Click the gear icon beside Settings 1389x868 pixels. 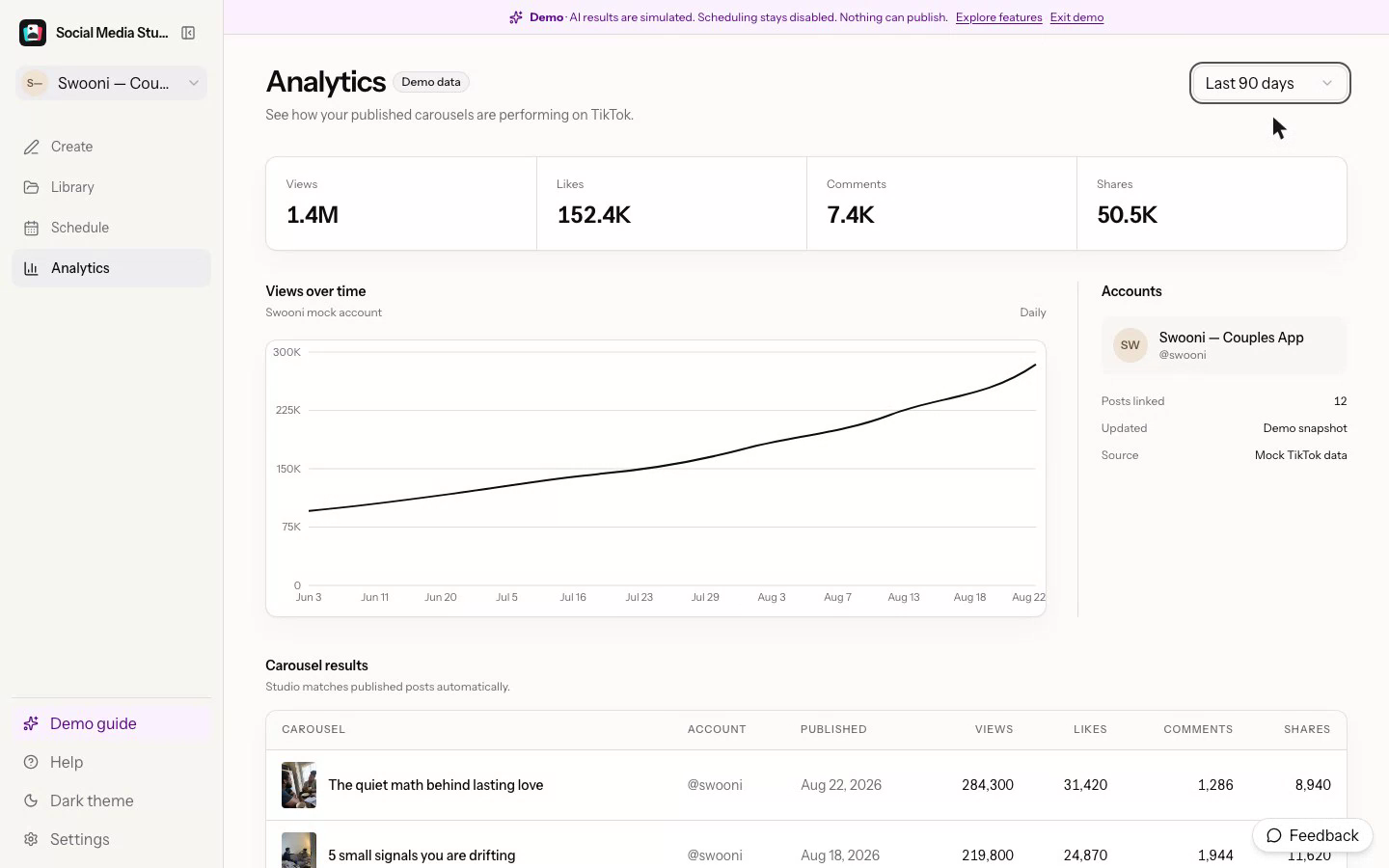coord(31,839)
